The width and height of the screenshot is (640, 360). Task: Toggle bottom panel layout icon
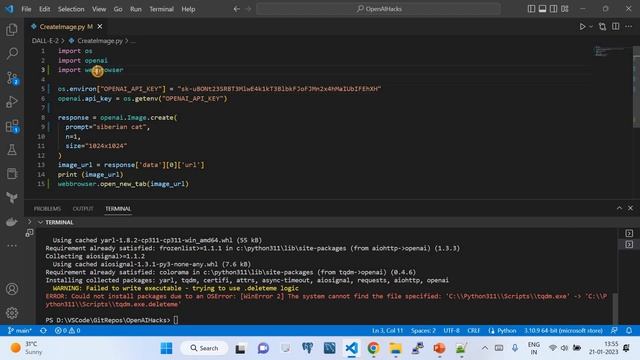click(542, 9)
